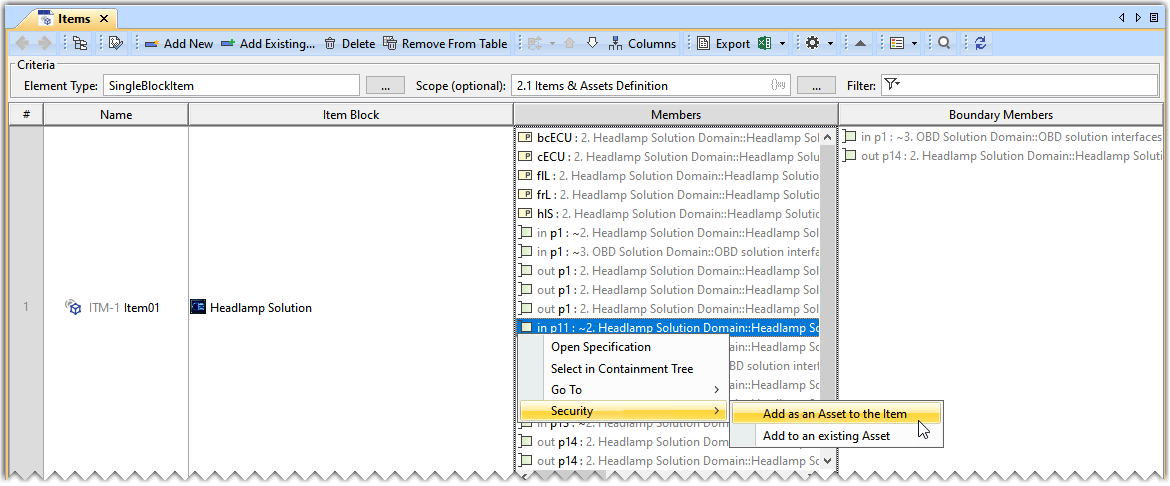The width and height of the screenshot is (1170, 486).
Task: Click the collapse upward triangle icon
Action: click(x=860, y=43)
